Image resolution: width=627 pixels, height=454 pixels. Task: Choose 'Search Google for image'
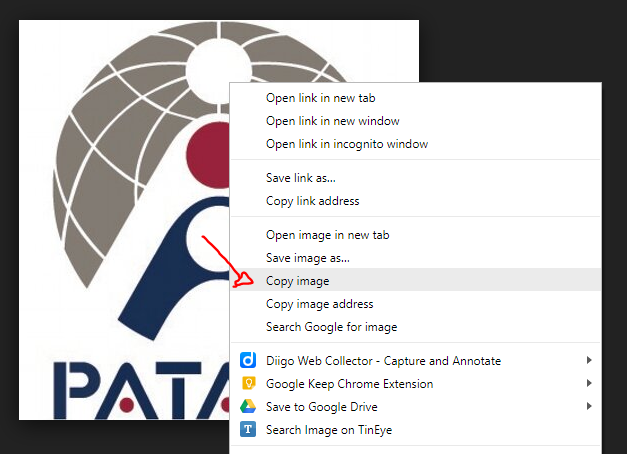pyautogui.click(x=416, y=327)
